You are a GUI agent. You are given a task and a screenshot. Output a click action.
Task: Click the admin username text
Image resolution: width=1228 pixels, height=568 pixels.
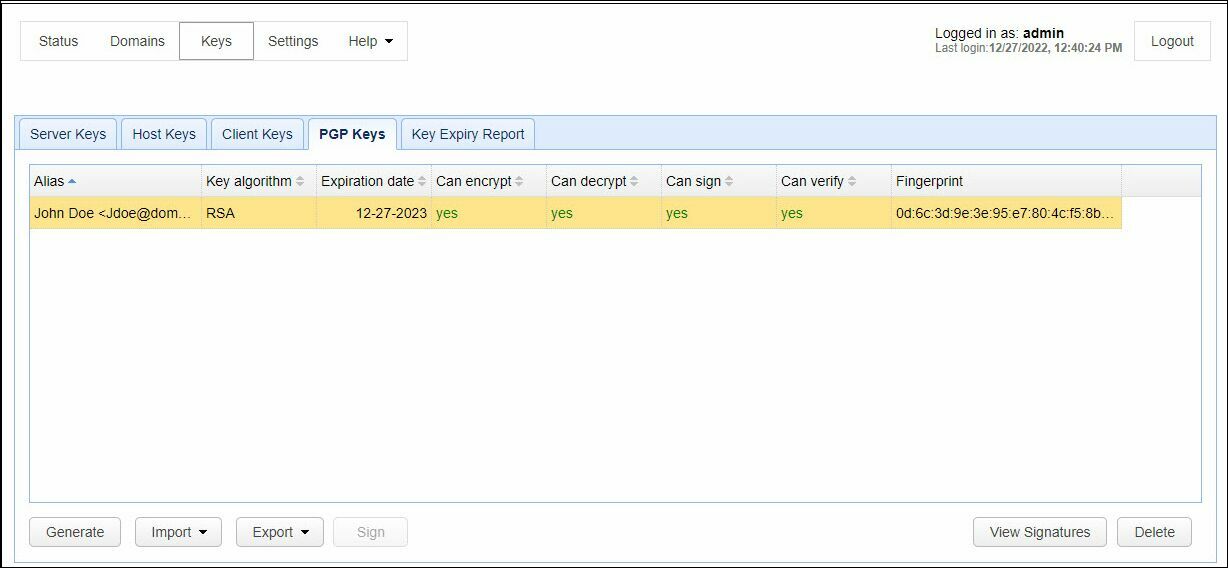pyautogui.click(x=1043, y=33)
